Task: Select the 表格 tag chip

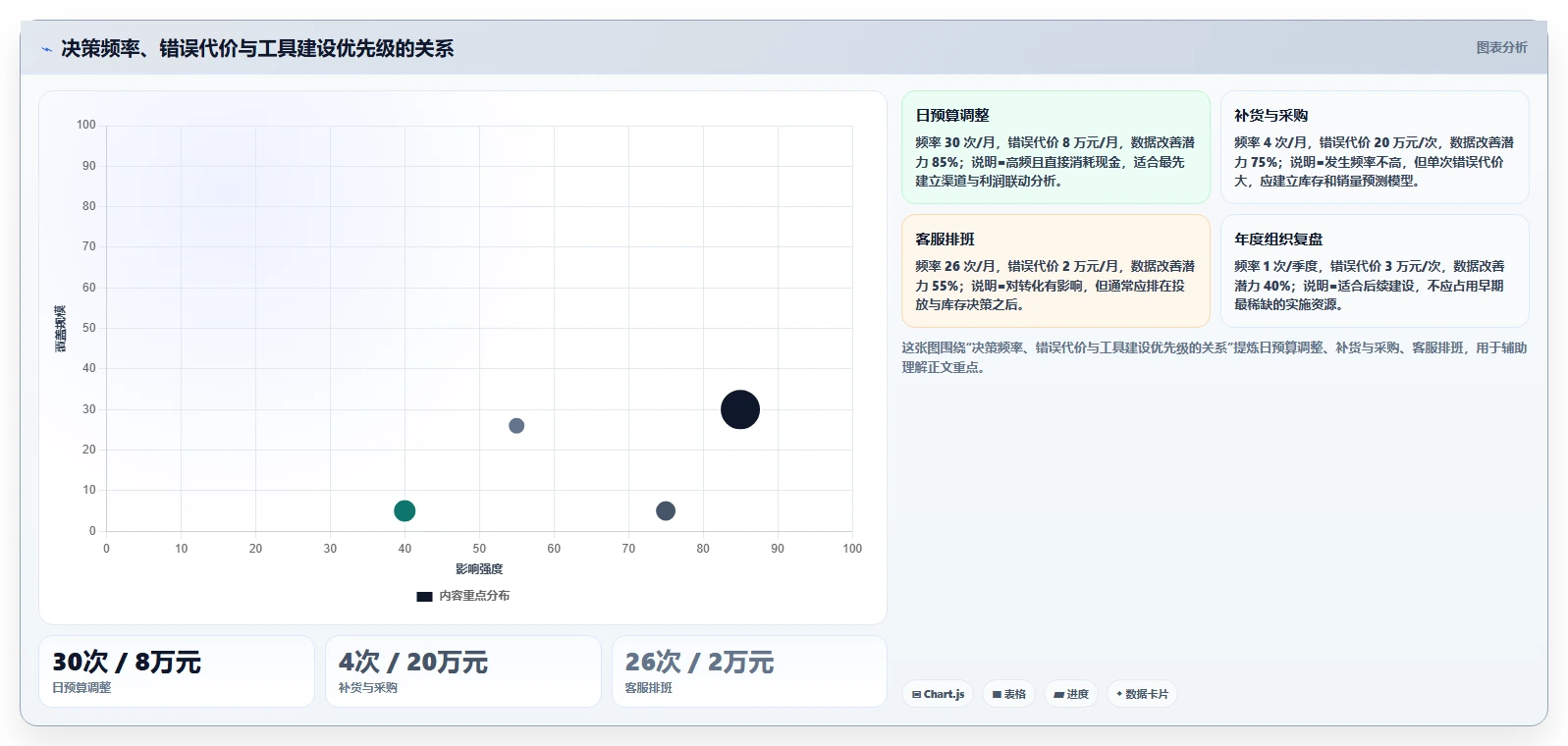Action: click(1008, 694)
